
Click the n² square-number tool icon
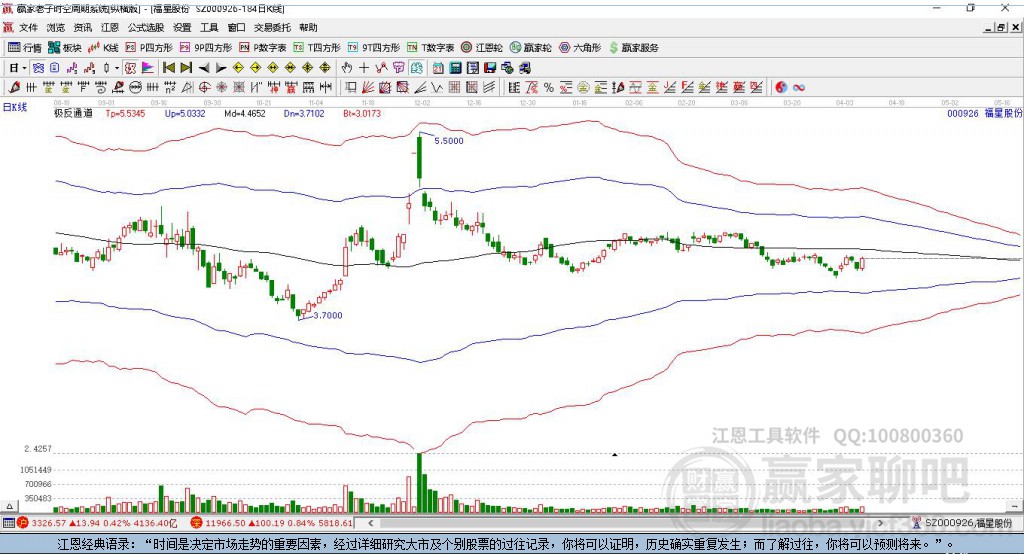tap(169, 87)
